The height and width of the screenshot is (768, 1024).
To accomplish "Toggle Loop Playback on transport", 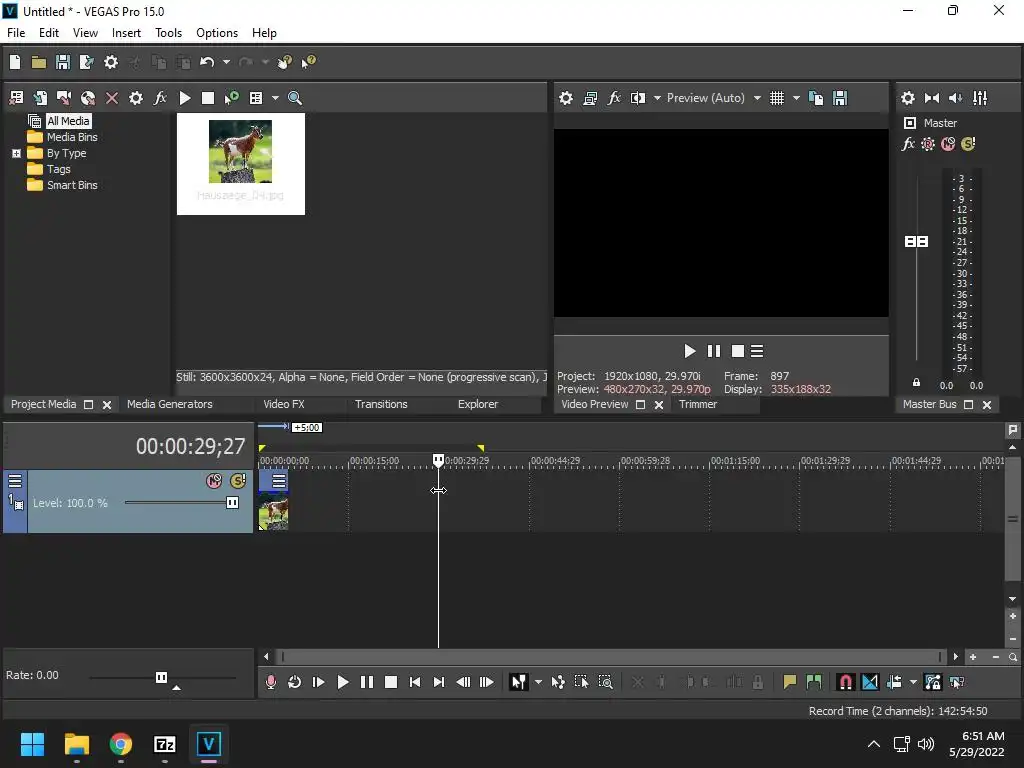I will [x=295, y=682].
